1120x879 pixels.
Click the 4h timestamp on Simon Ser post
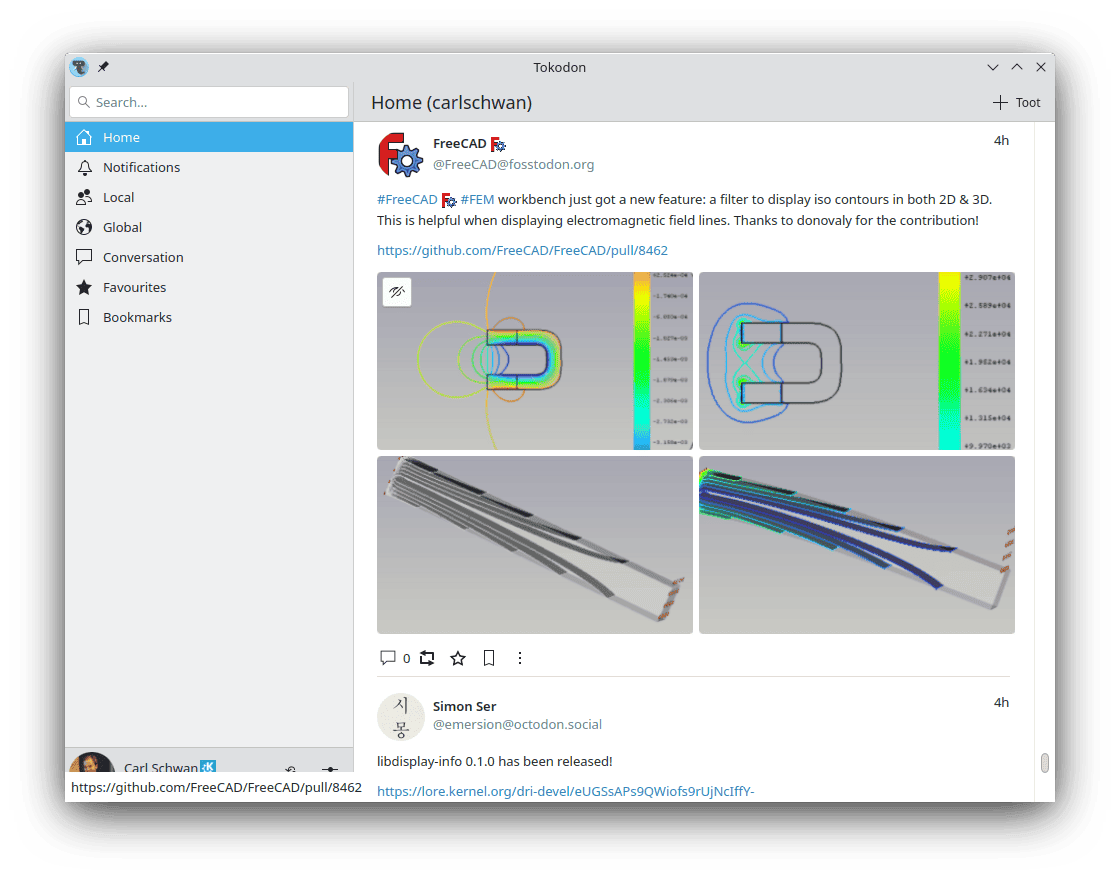[x=1001, y=703]
